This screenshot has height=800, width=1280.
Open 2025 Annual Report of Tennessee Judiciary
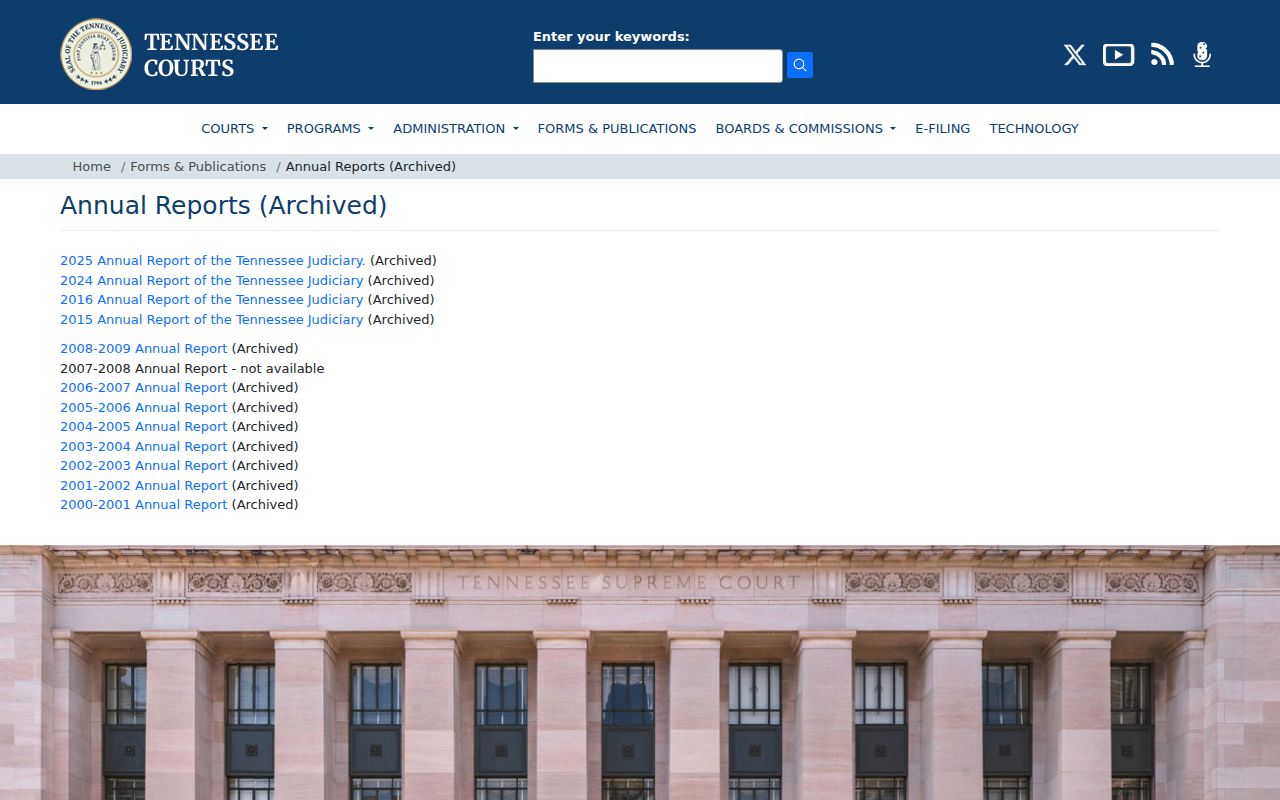tap(213, 261)
